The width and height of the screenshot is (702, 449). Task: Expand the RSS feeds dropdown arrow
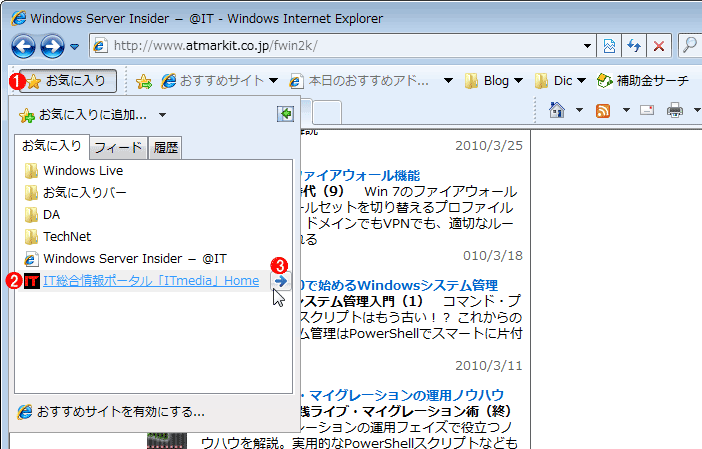[x=626, y=110]
